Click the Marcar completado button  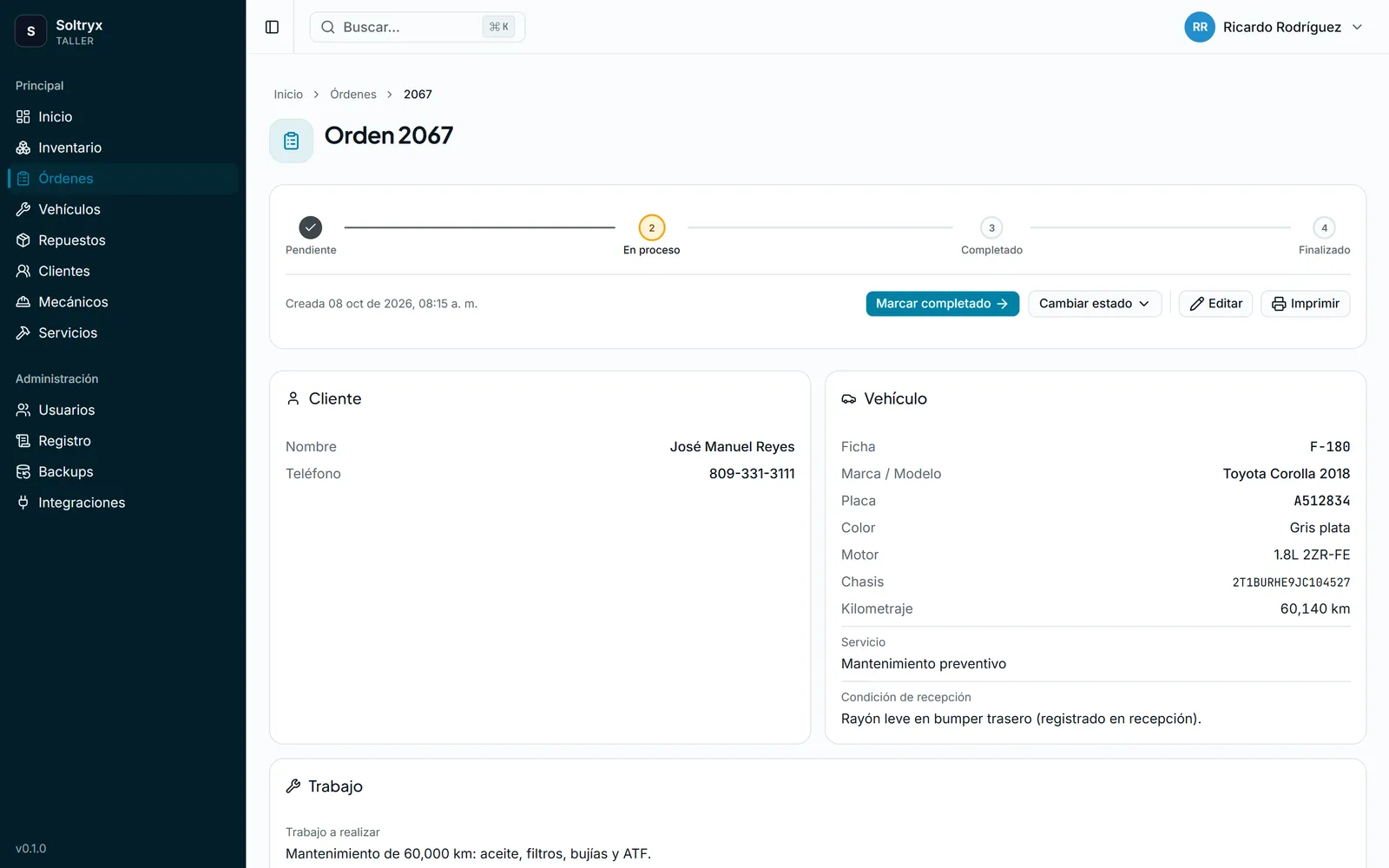coord(942,304)
